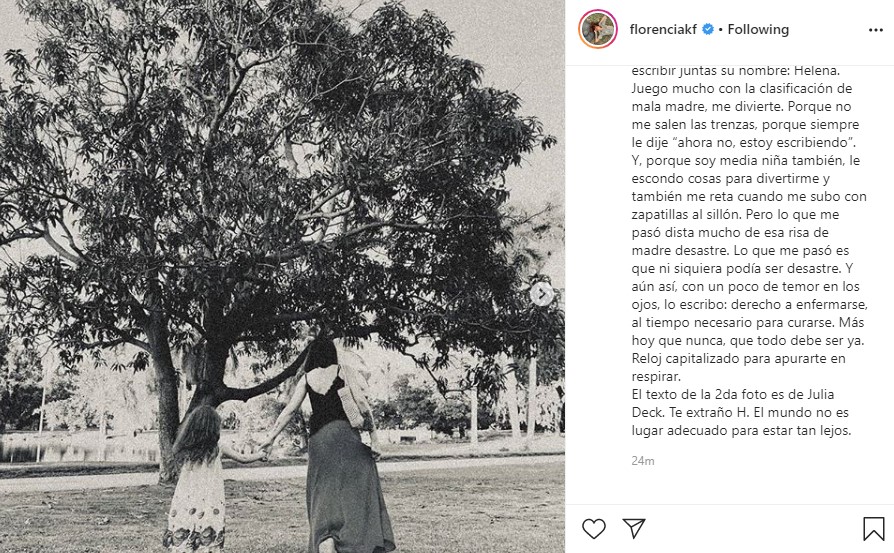Click the child in the white dress
The width and height of the screenshot is (894, 553).
tap(197, 480)
